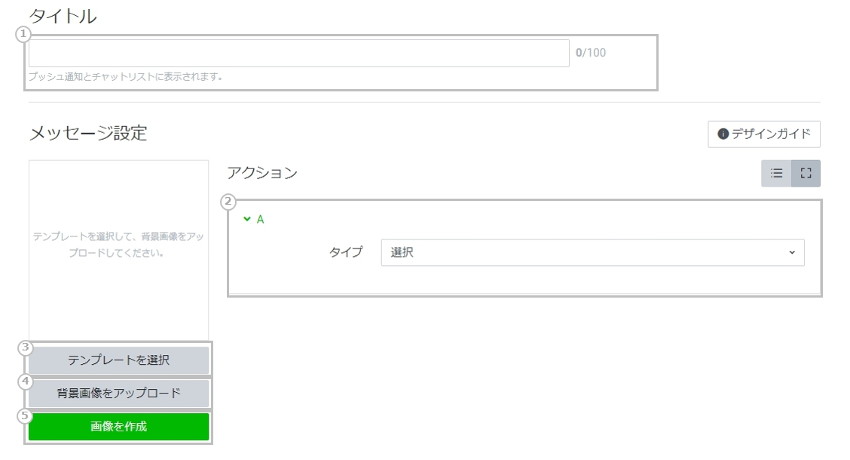The height and width of the screenshot is (460, 850).
Task: Click numbered marker 3 beside テンプレートを選択
Action: point(26,348)
